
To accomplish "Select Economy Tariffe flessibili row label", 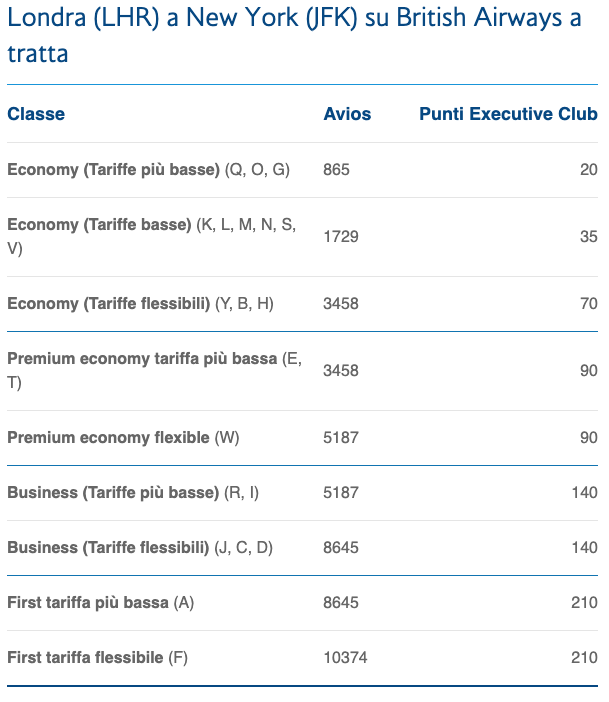I will coord(140,304).
